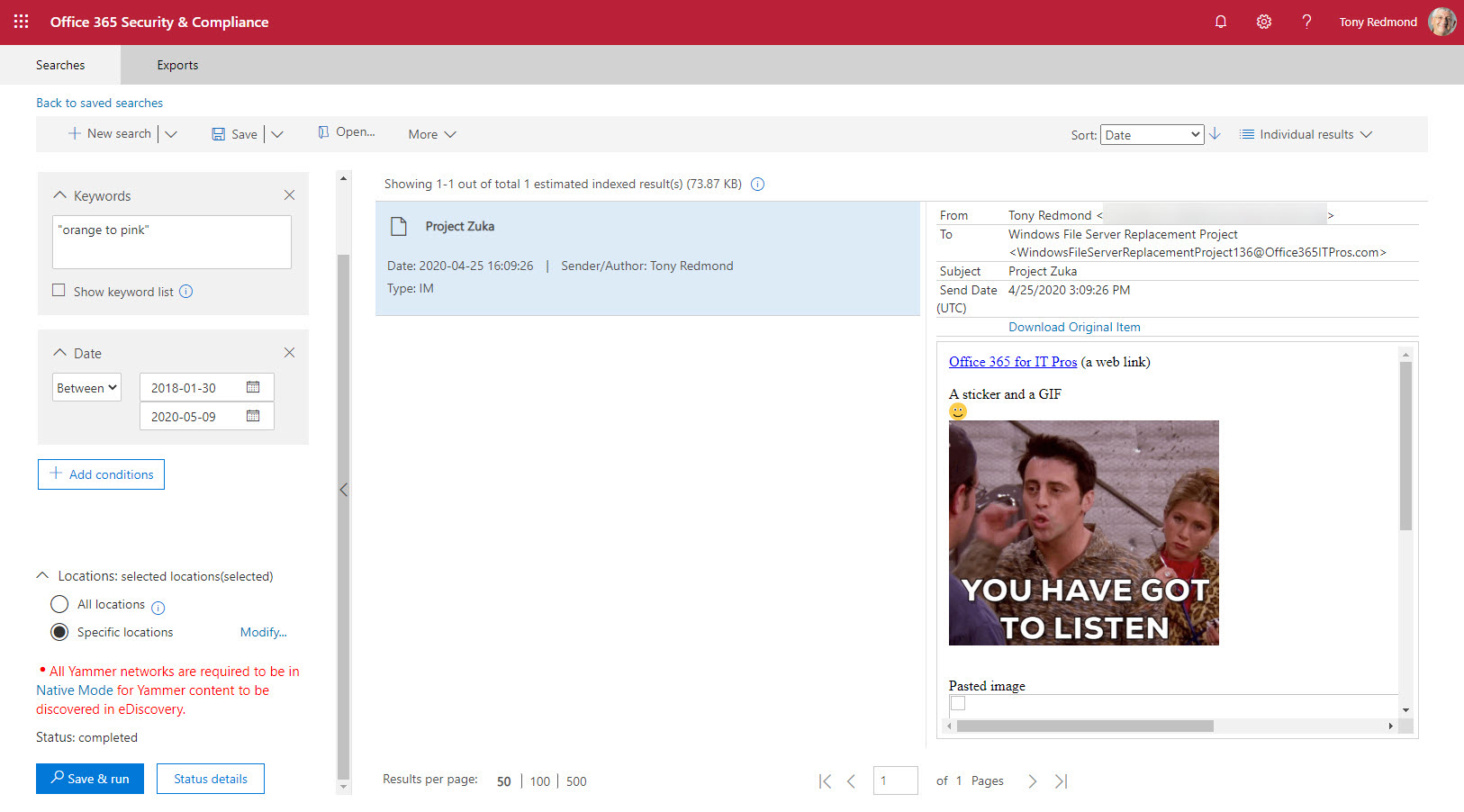This screenshot has height=812, width=1464.
Task: Click the Tony Redmond account name
Action: tap(1378, 22)
